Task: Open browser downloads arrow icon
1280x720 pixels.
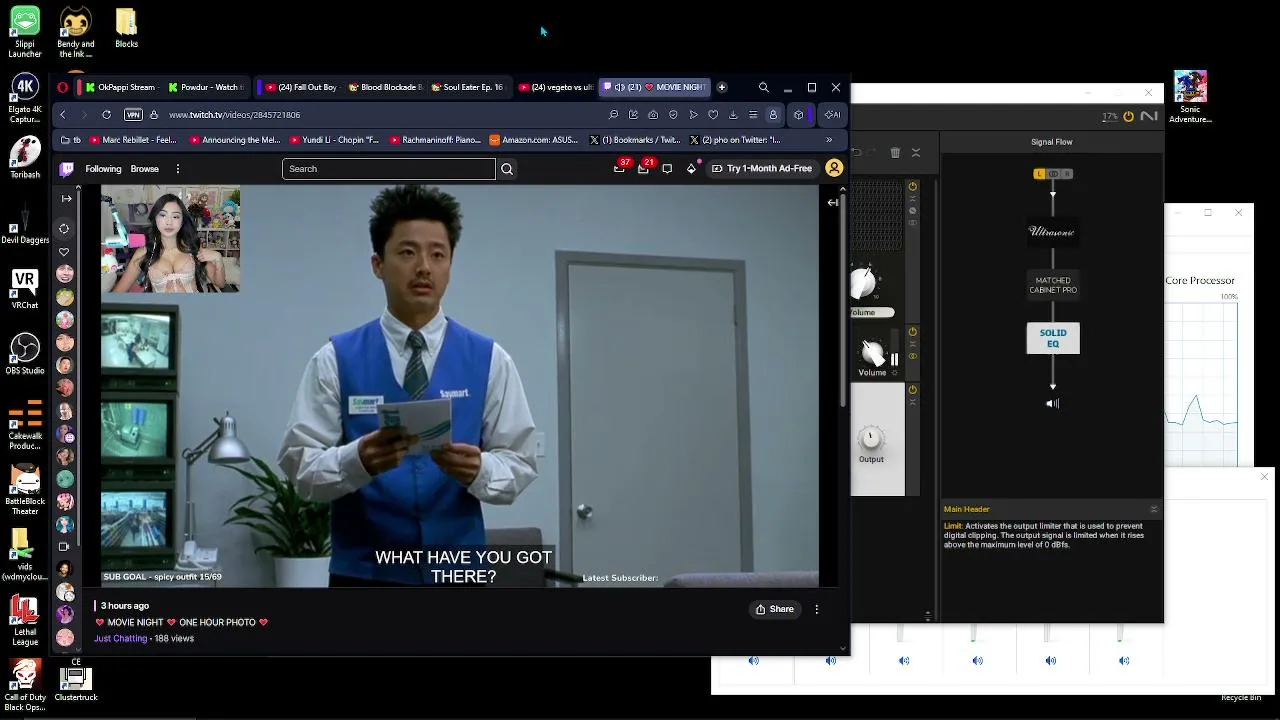Action: (x=733, y=115)
